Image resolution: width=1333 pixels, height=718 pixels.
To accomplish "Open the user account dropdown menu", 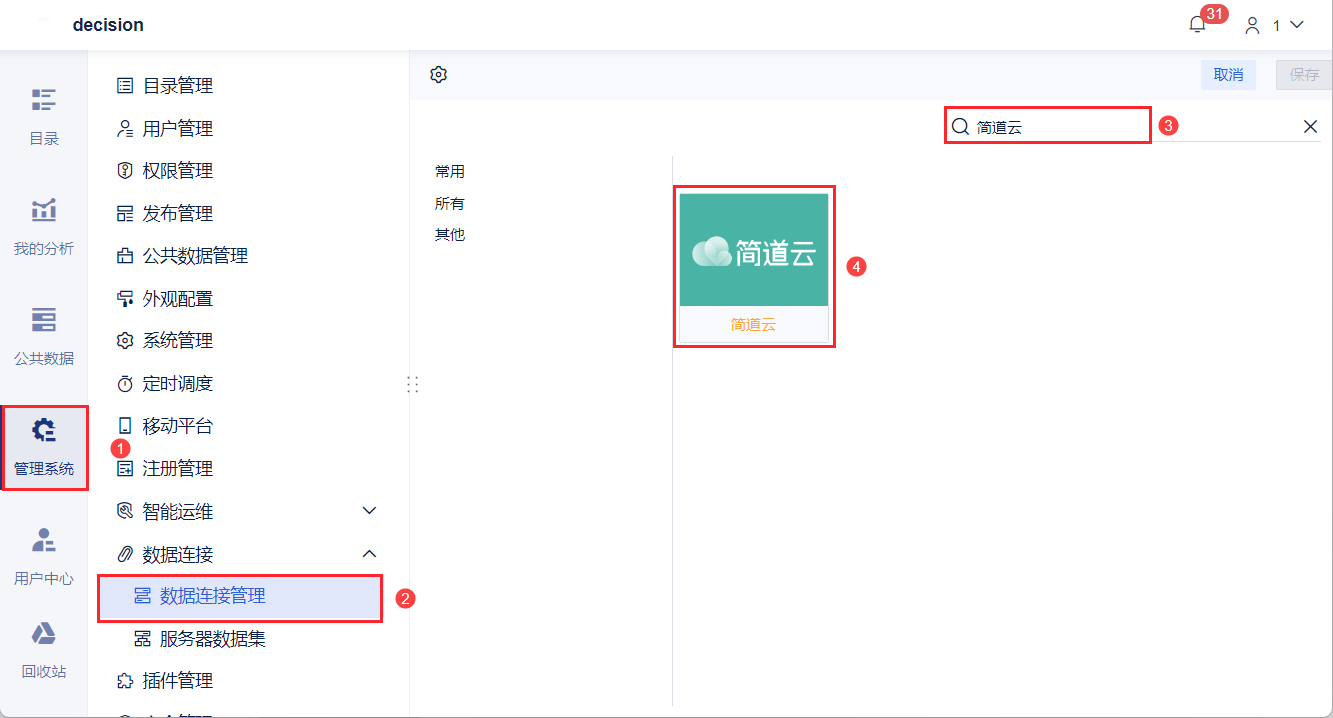I will click(x=1274, y=25).
